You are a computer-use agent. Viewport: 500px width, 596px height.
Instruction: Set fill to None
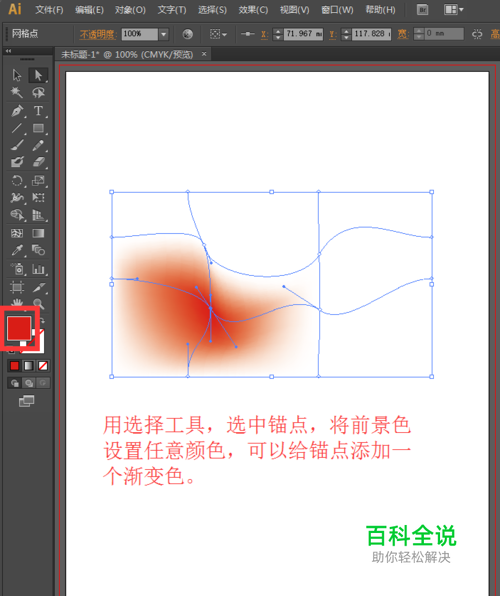(43, 366)
